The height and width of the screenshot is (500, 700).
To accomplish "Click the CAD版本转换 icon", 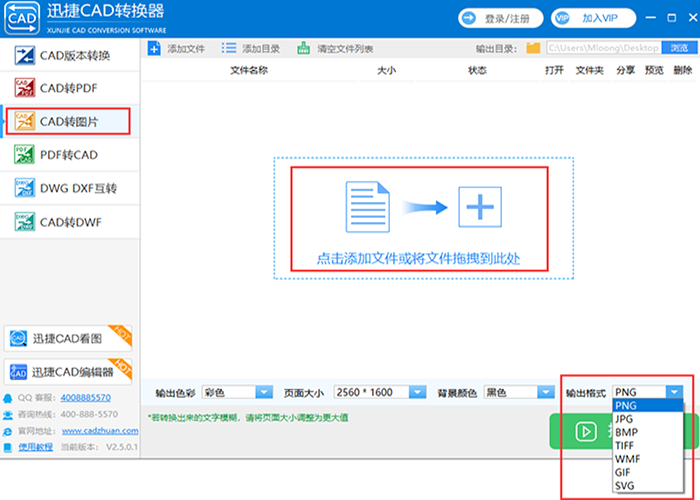I will pos(25,55).
